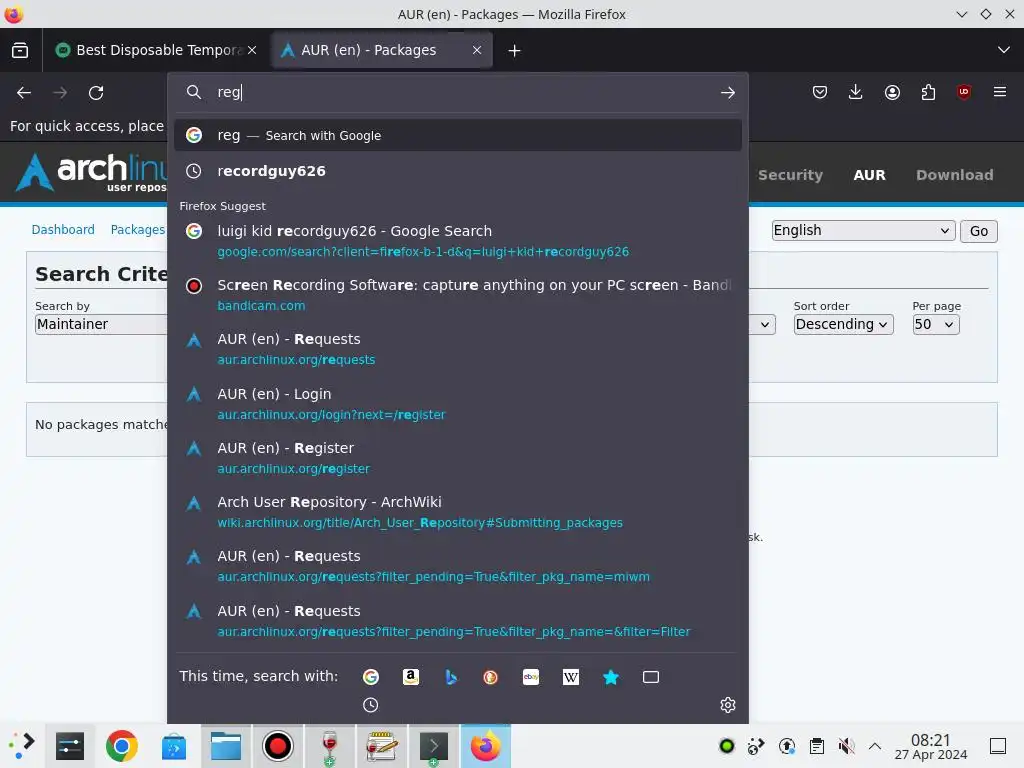The image size is (1024, 768).
Task: Select 'reg — Search with Google' suggestion
Action: coord(458,135)
